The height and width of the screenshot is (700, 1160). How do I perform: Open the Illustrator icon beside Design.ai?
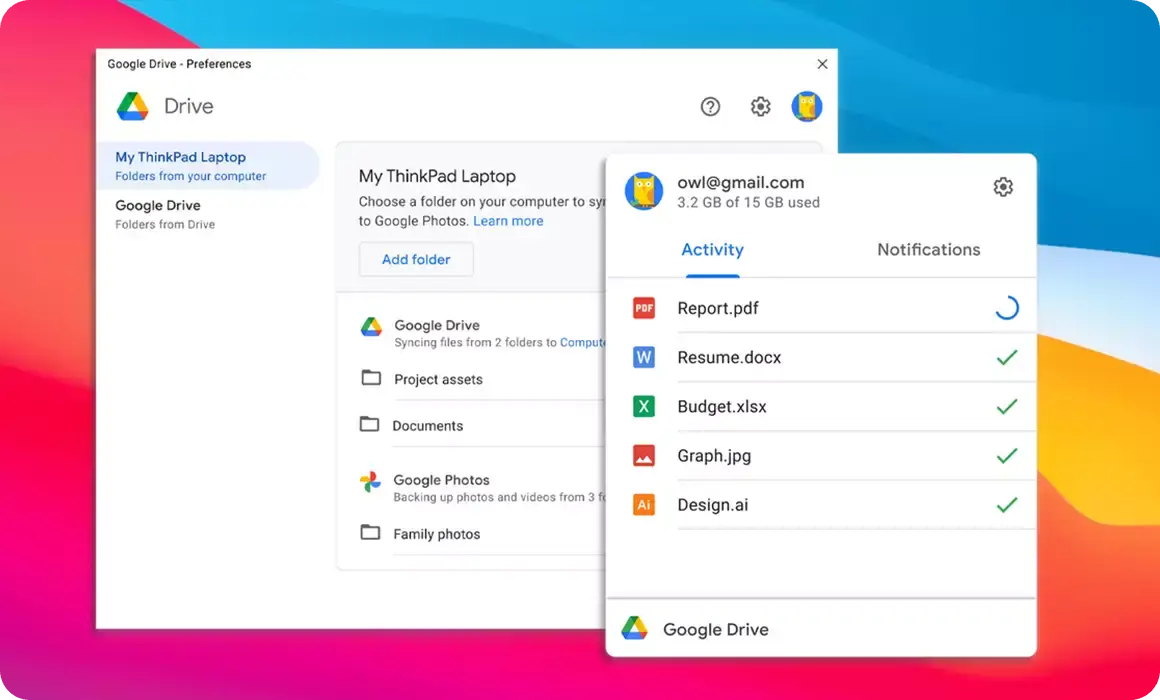[x=643, y=504]
